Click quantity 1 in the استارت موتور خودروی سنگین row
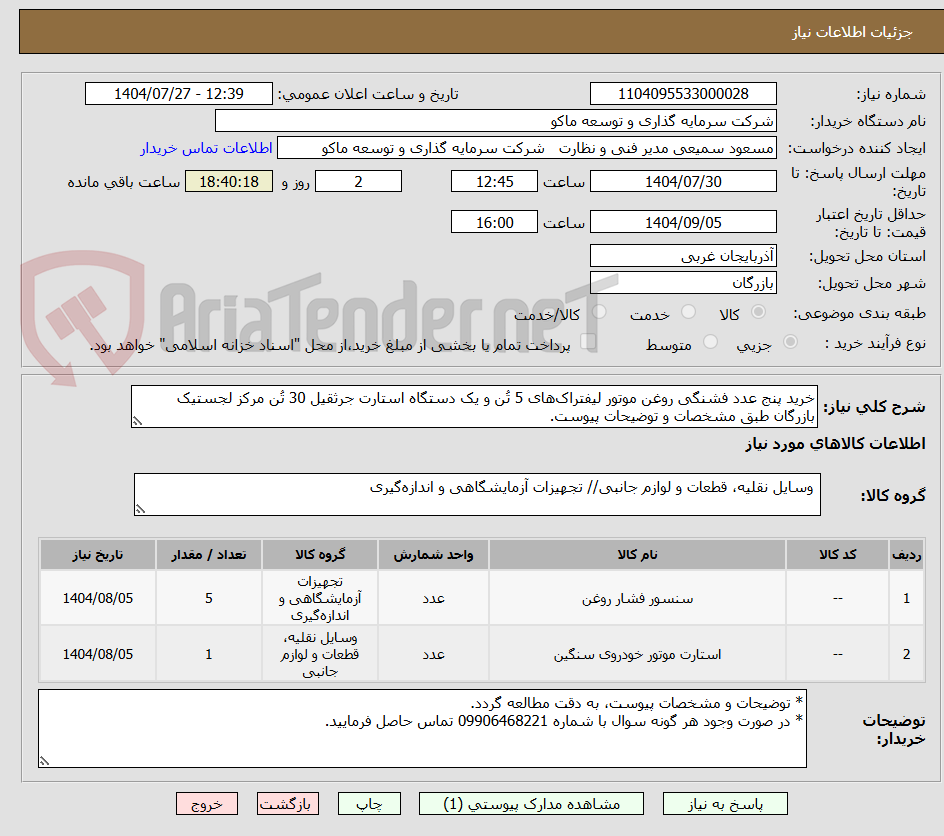 pyautogui.click(x=209, y=654)
